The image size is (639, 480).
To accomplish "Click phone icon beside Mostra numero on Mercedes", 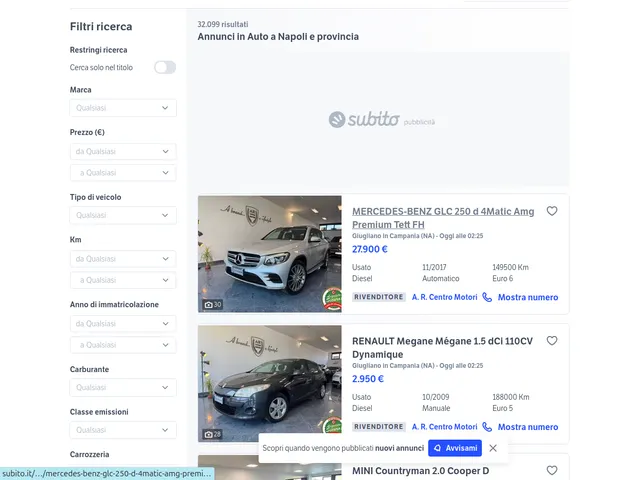I will (x=487, y=297).
